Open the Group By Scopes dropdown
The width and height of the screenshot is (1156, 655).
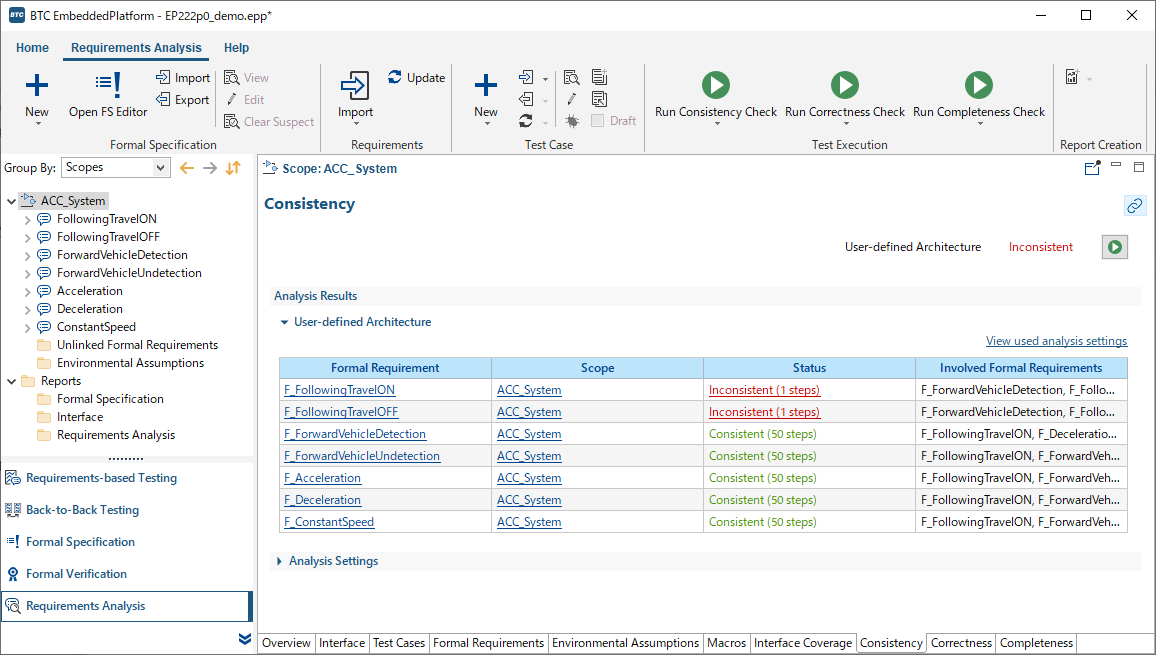click(116, 167)
